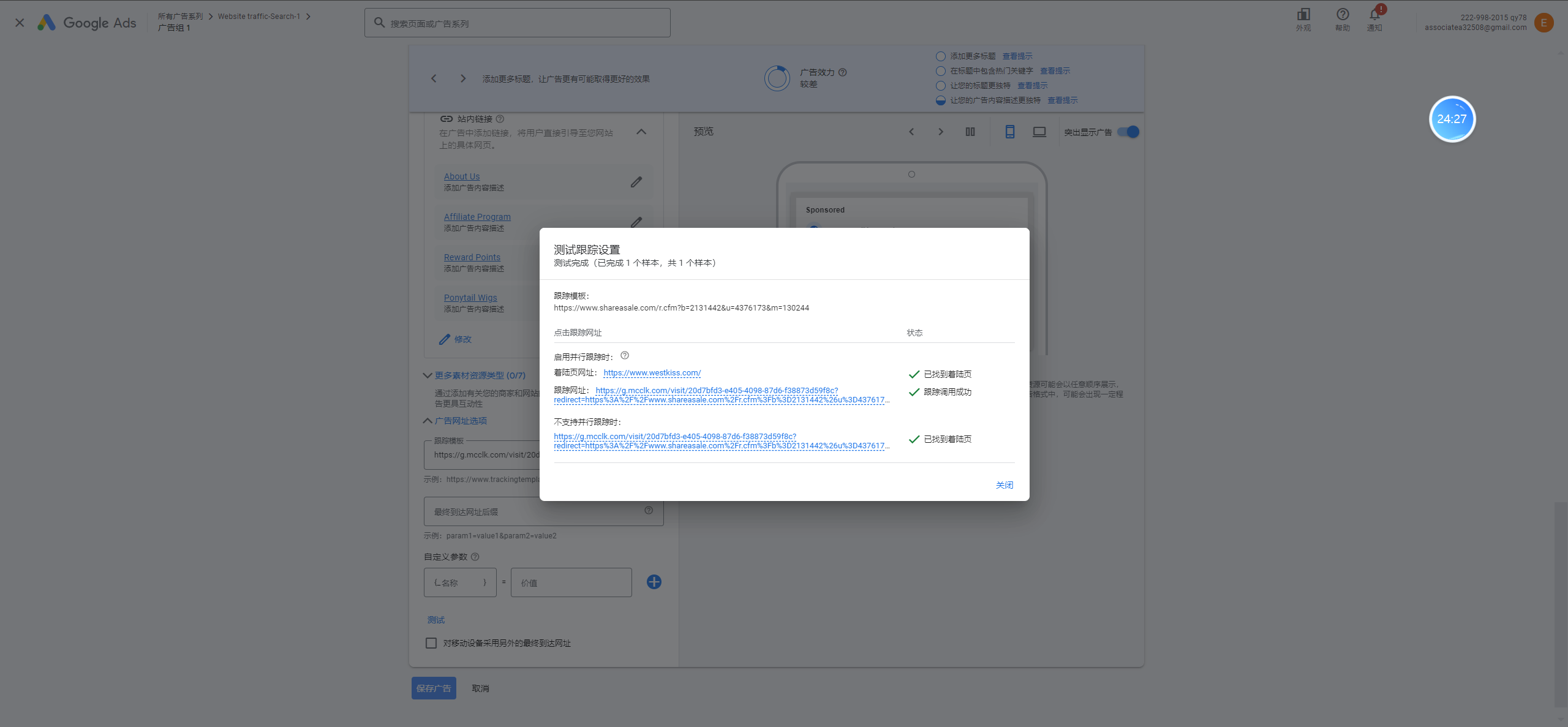This screenshot has width=1568, height=727.
Task: Collapse the sitelinks section chevron
Action: (x=641, y=132)
